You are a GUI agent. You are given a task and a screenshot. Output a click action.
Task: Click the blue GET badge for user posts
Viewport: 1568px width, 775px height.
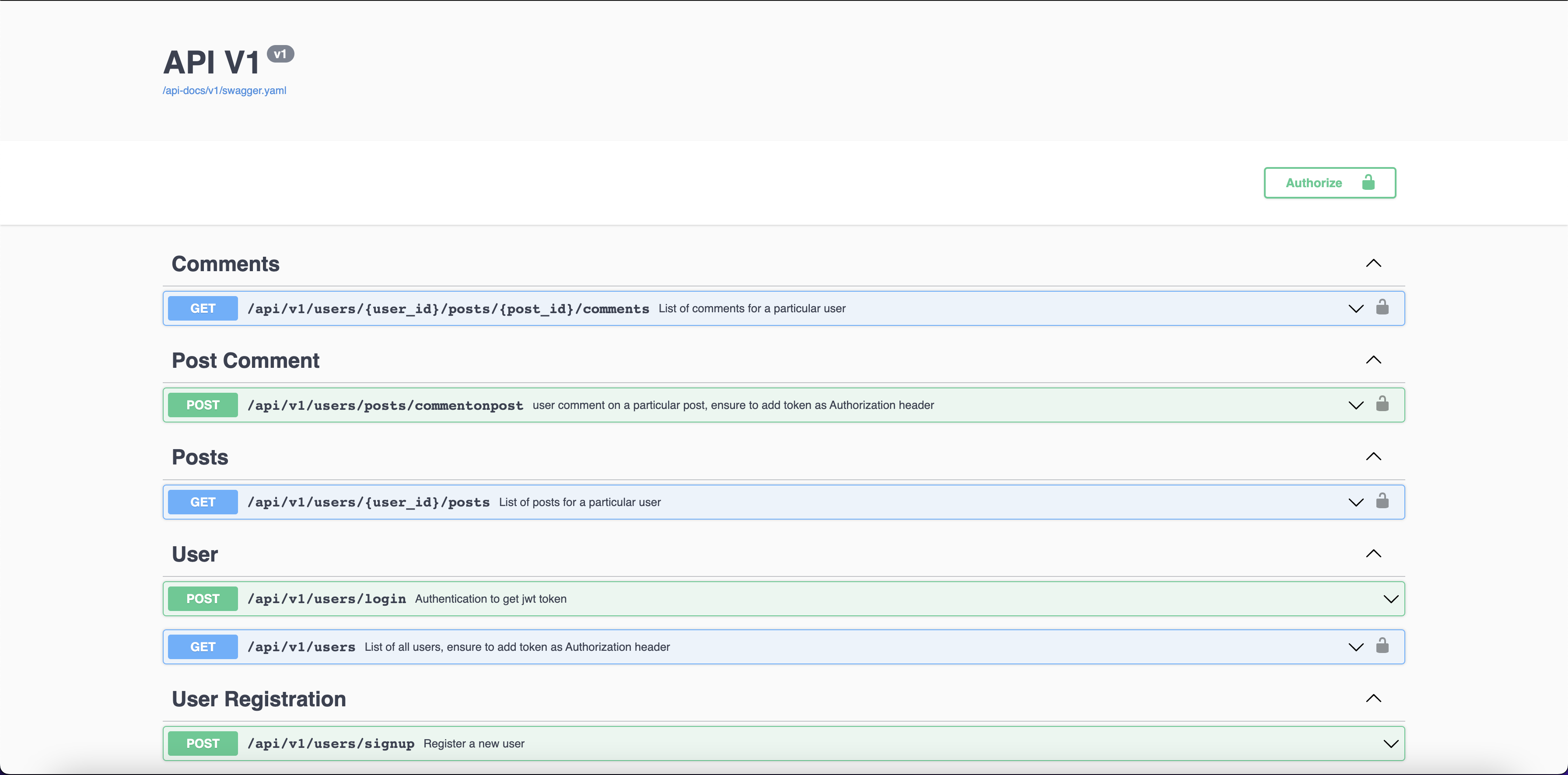[x=203, y=502]
